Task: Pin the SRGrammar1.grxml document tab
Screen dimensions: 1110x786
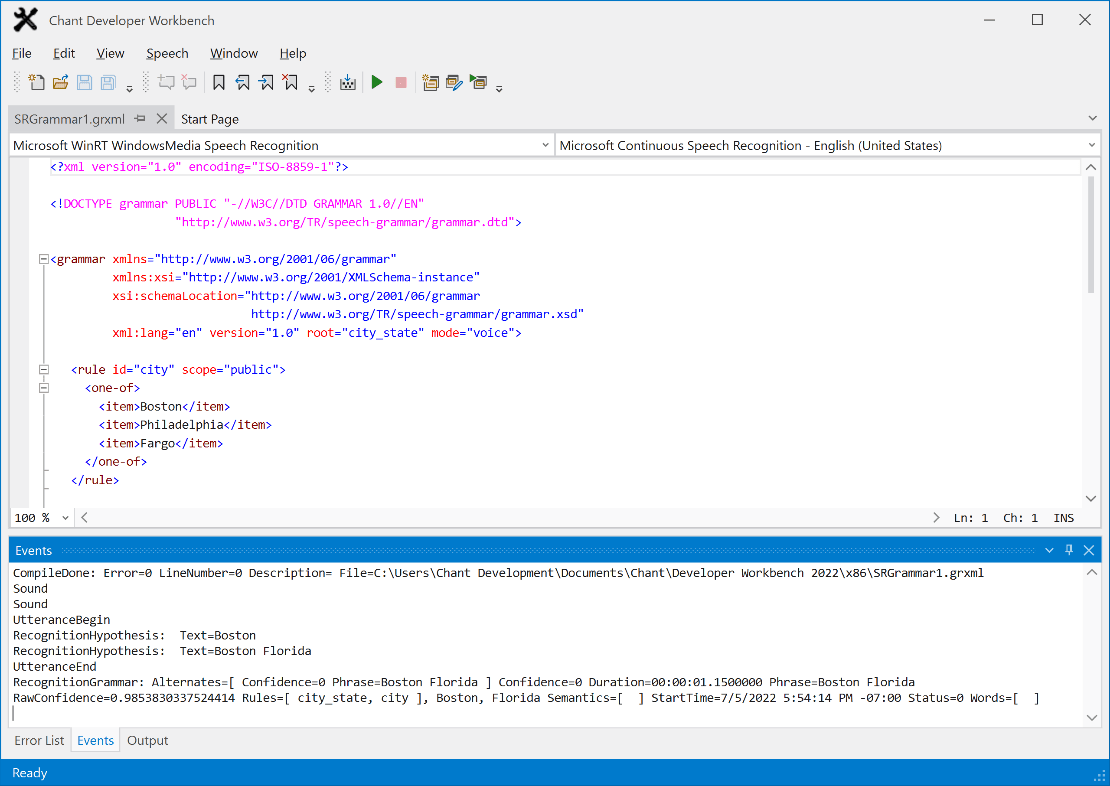Action: [x=140, y=118]
